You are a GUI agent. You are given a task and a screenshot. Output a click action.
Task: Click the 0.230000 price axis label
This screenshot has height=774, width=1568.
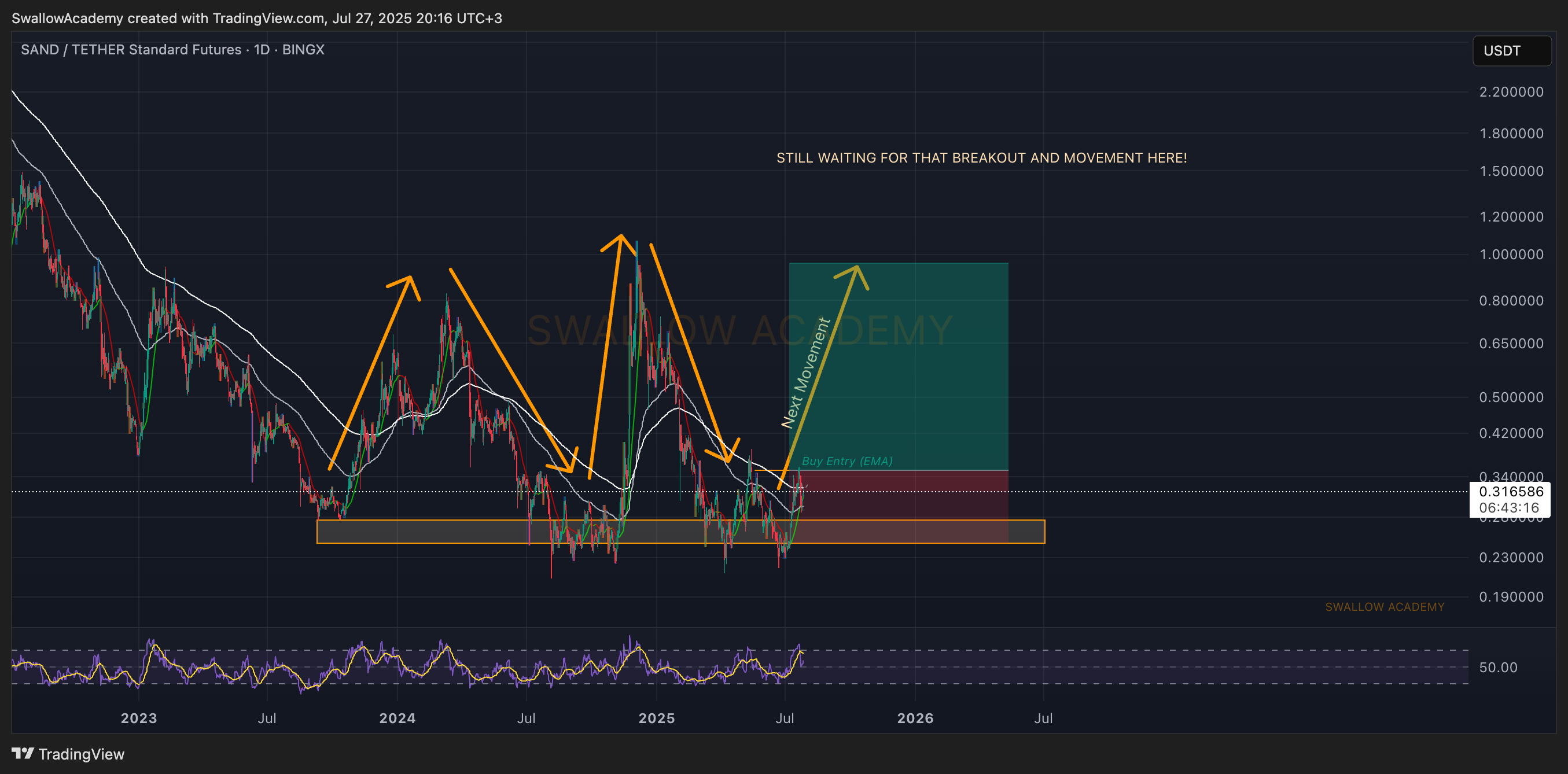(x=1511, y=558)
